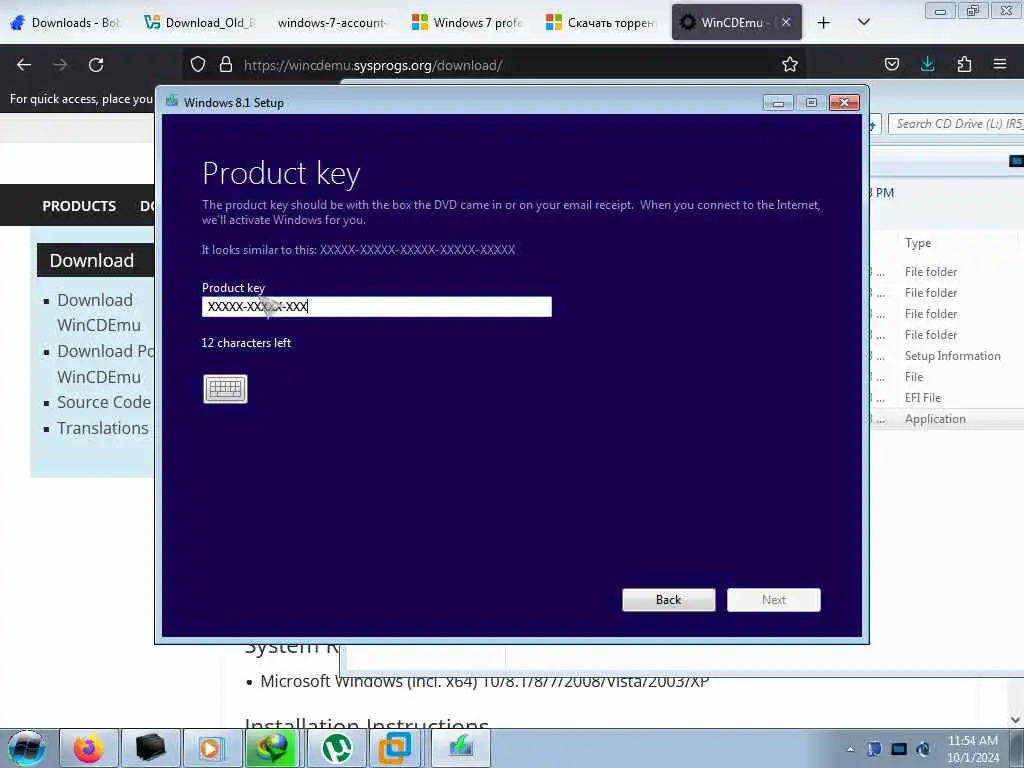Go back with Firefox back arrow
This screenshot has height=768, width=1024.
[x=24, y=65]
